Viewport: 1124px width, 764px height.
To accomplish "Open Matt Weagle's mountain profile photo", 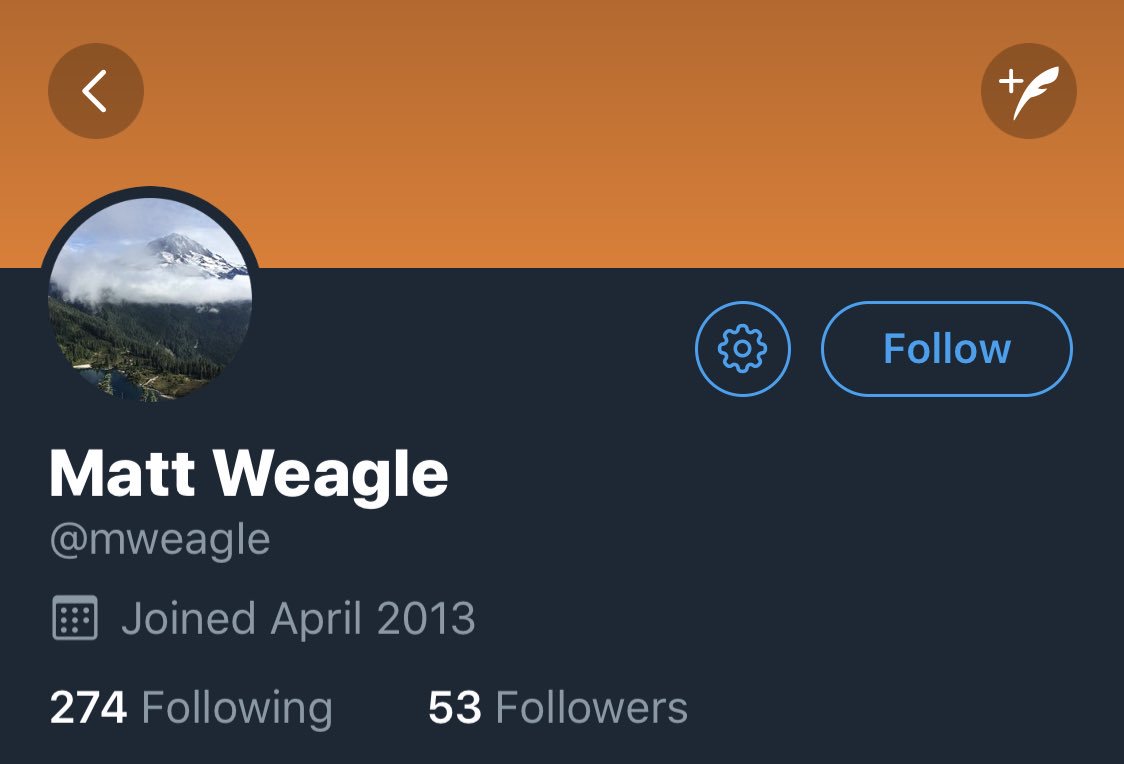I will (x=150, y=300).
